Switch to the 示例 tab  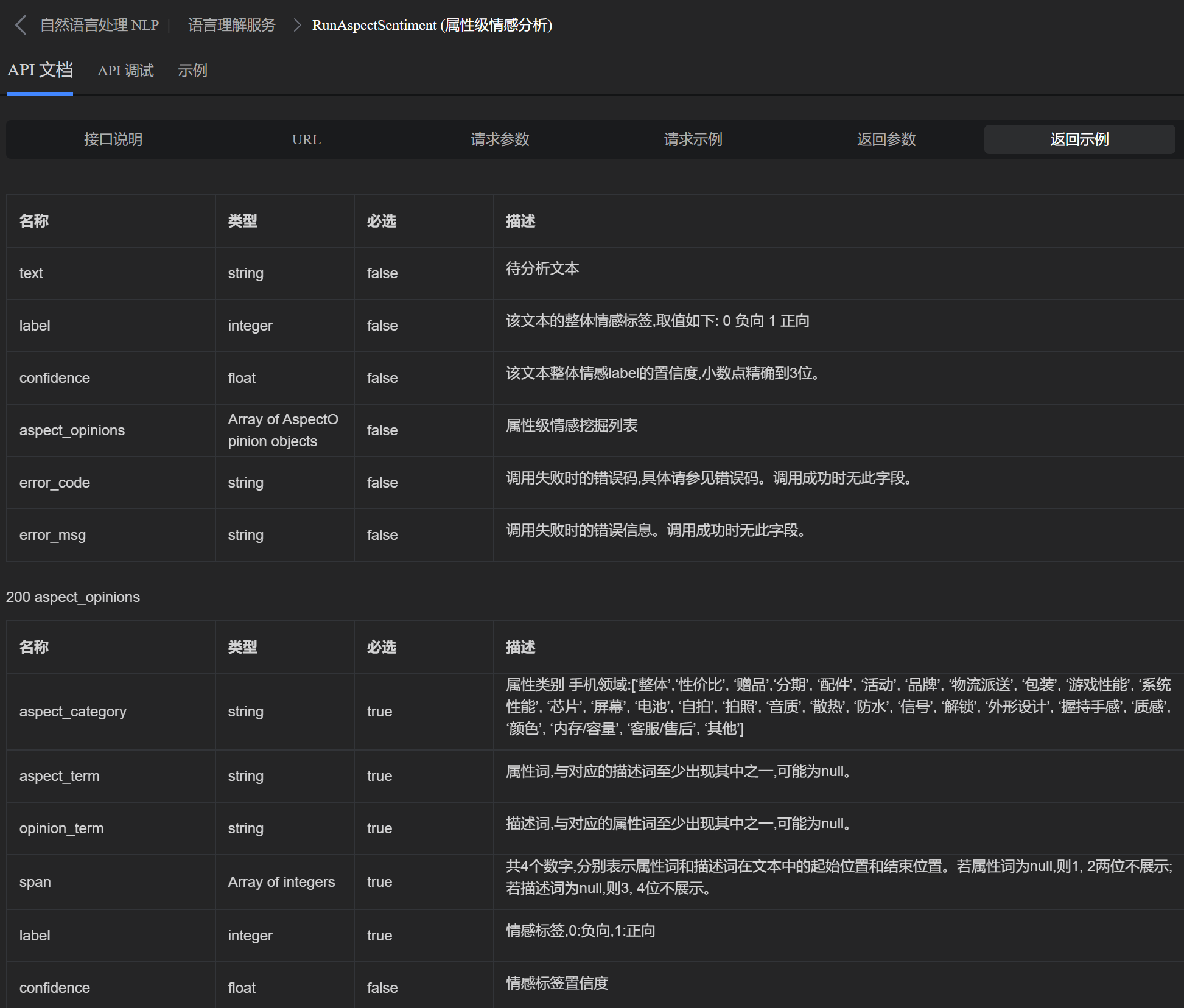point(192,71)
